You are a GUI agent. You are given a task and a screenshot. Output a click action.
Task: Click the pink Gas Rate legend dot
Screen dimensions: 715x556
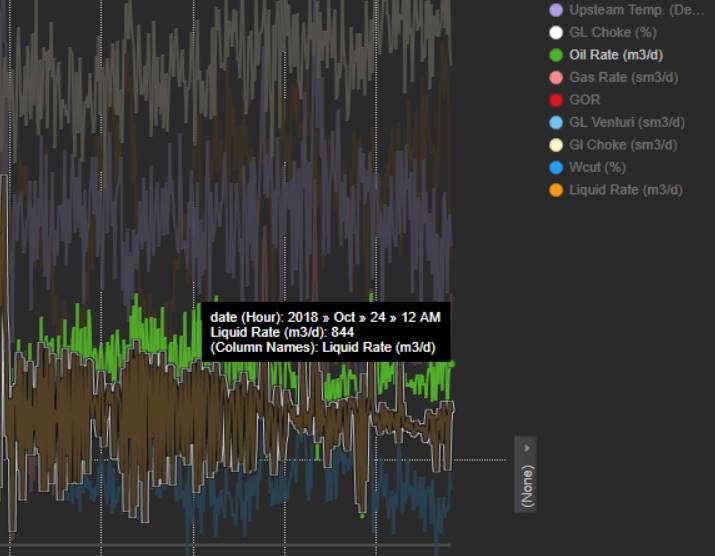[556, 77]
